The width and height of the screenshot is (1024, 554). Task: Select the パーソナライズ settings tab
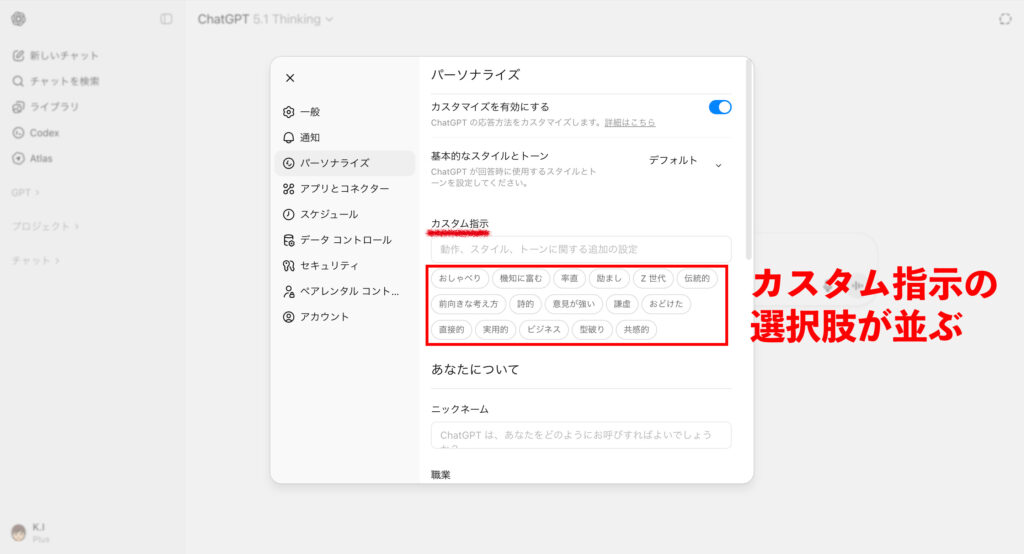tap(345, 163)
